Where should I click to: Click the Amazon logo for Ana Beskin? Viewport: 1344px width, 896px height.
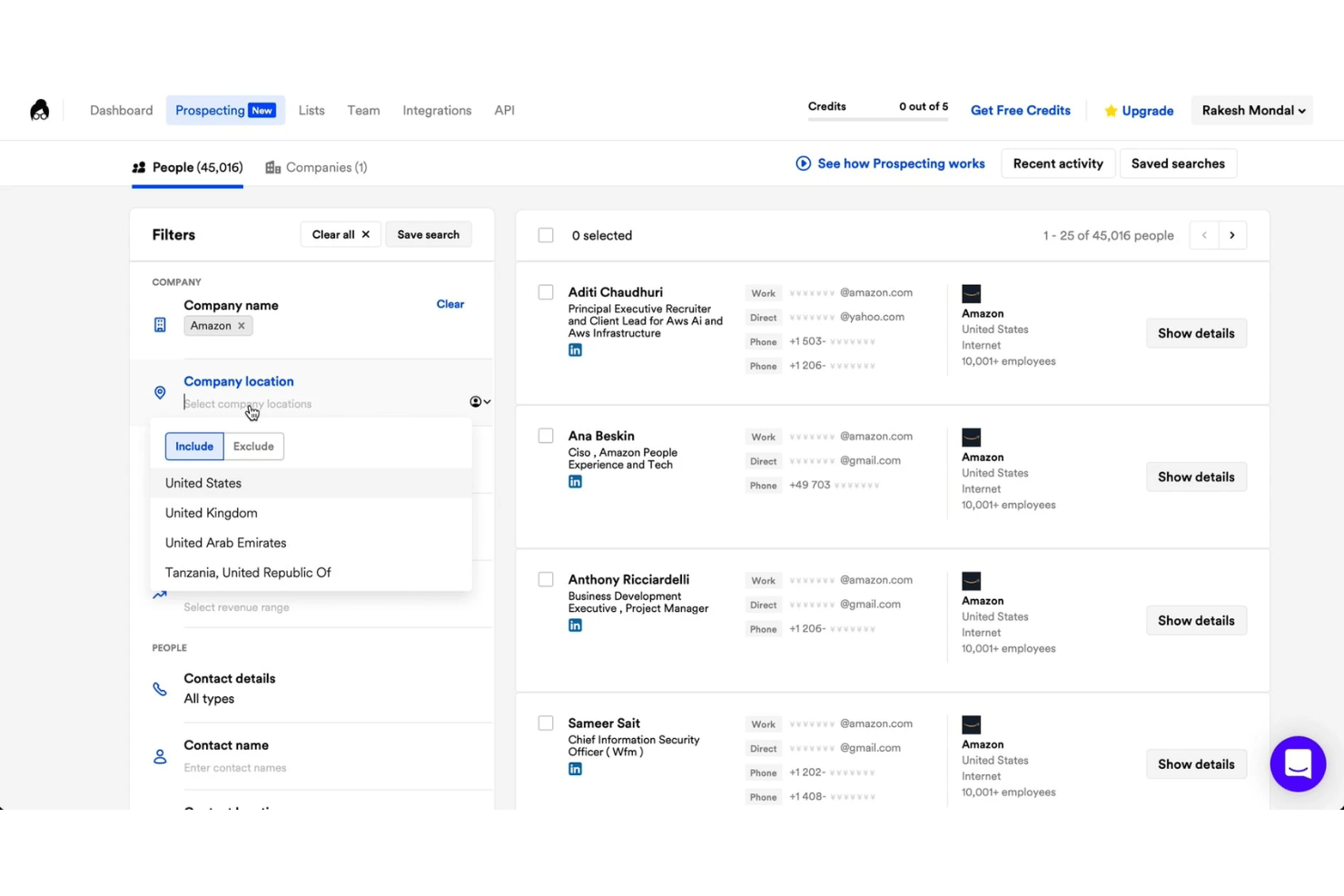coord(971,437)
